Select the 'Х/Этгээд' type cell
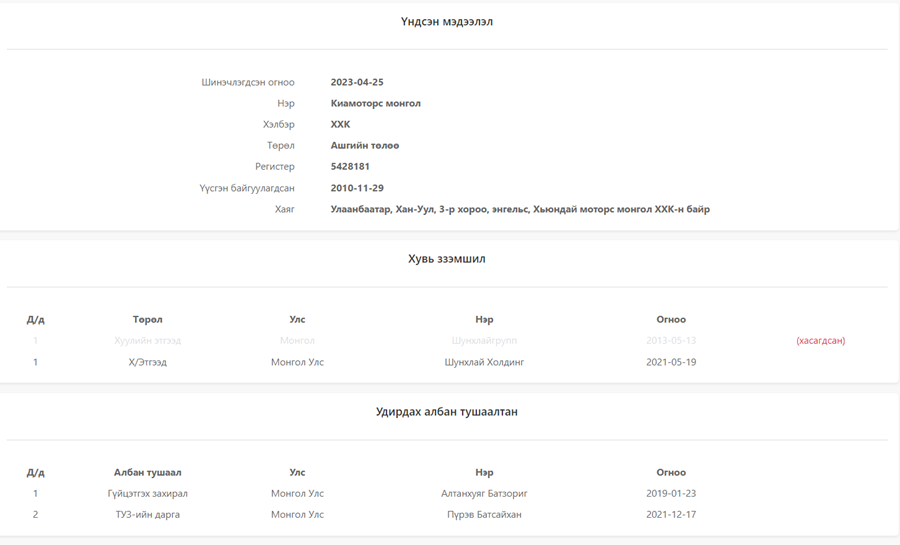900x545 pixels. pyautogui.click(x=148, y=363)
